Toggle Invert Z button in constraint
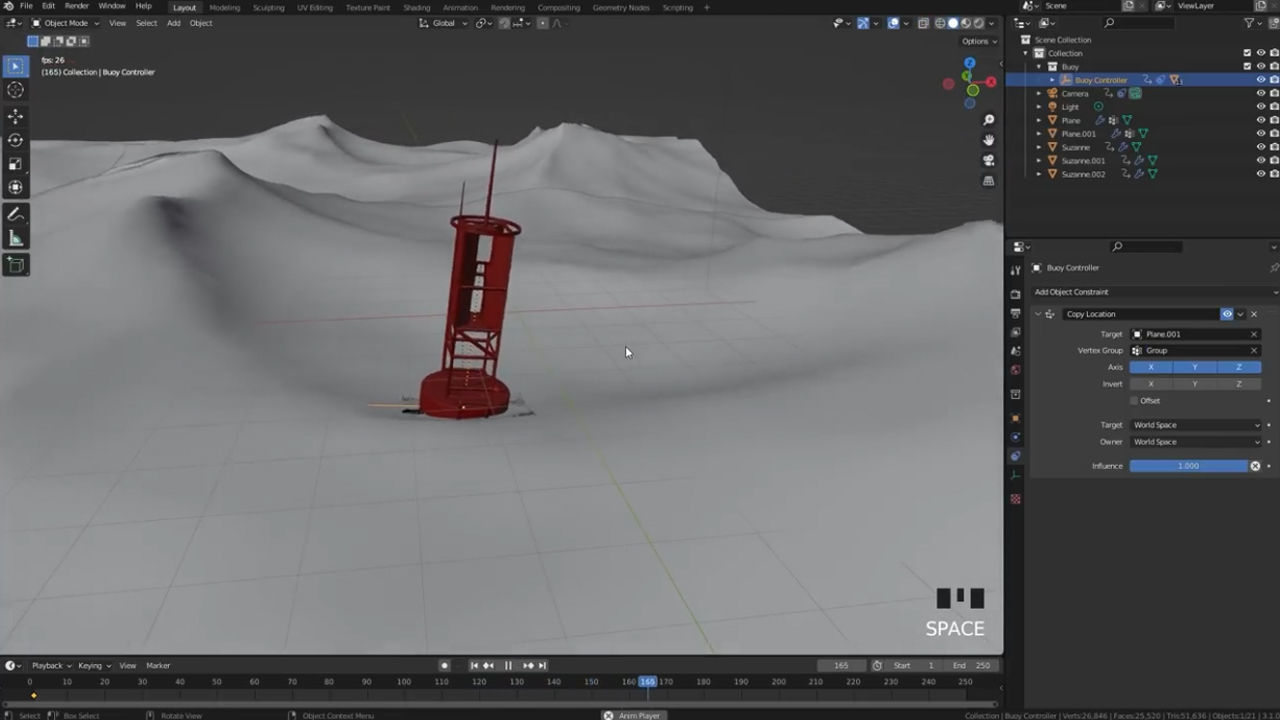This screenshot has width=1280, height=720. point(1239,384)
